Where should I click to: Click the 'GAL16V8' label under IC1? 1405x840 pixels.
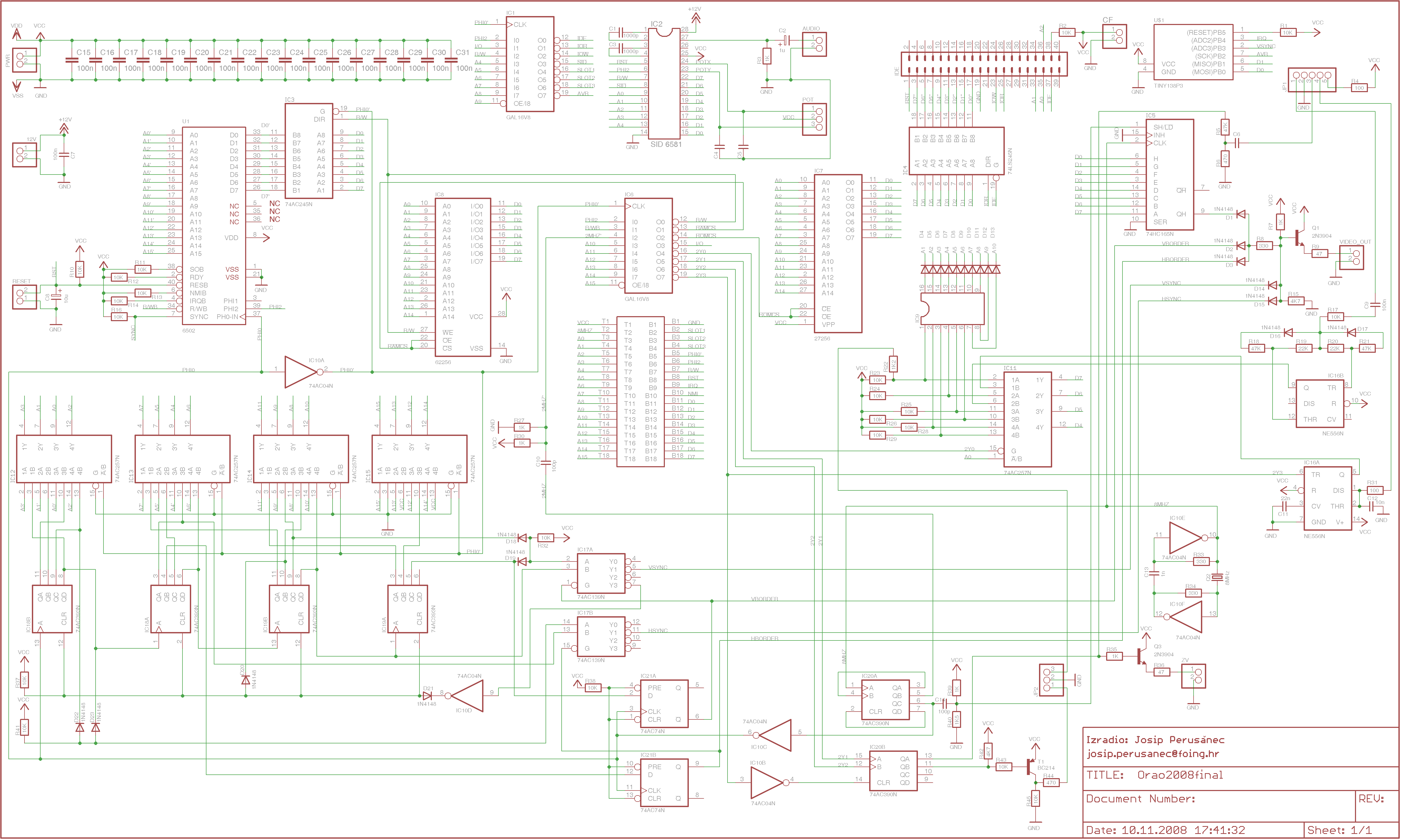tap(518, 117)
